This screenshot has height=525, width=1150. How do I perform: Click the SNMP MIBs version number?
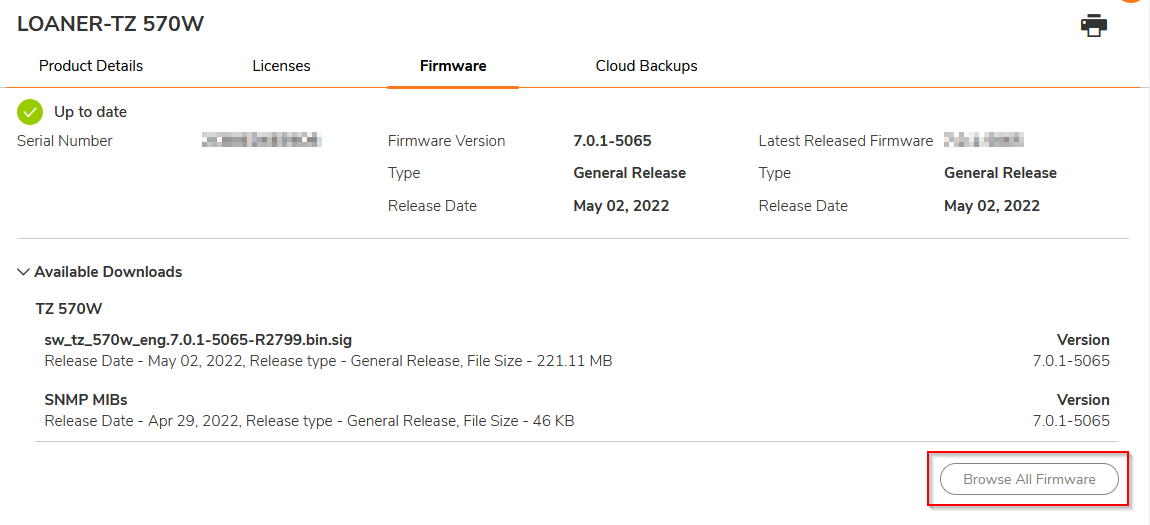[x=1070, y=421]
